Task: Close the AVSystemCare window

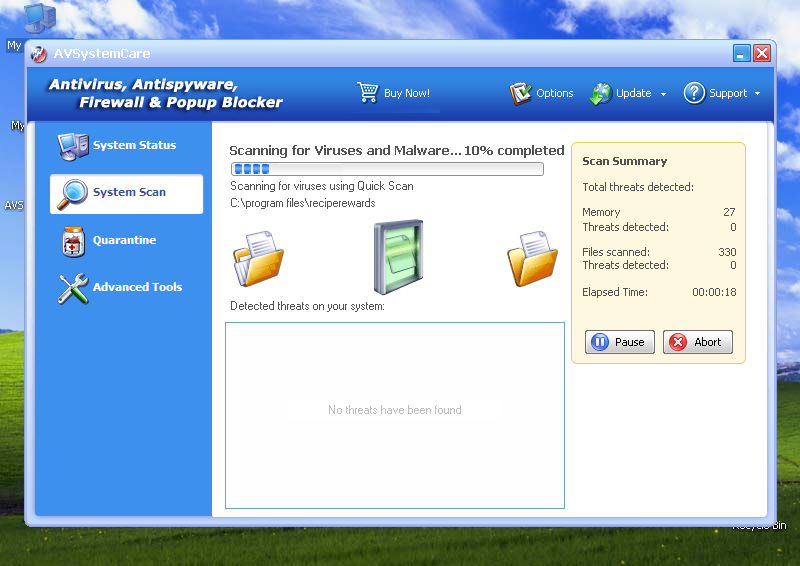Action: (762, 53)
